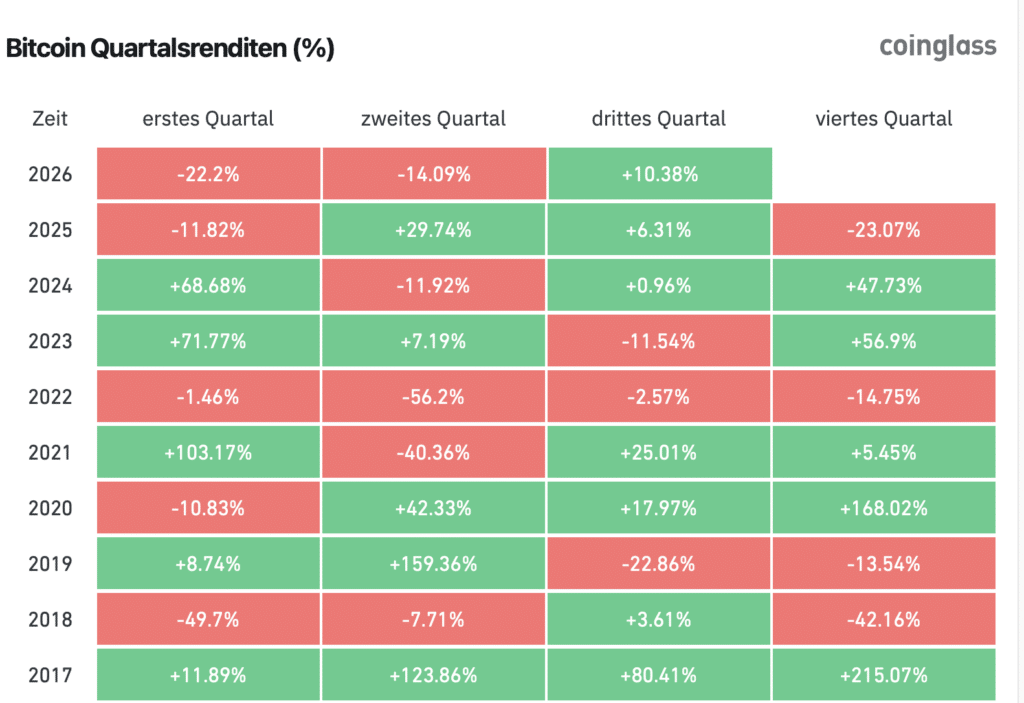Select the +168.02% cell in 2020
Image resolution: width=1024 pixels, height=703 pixels.
(x=884, y=508)
